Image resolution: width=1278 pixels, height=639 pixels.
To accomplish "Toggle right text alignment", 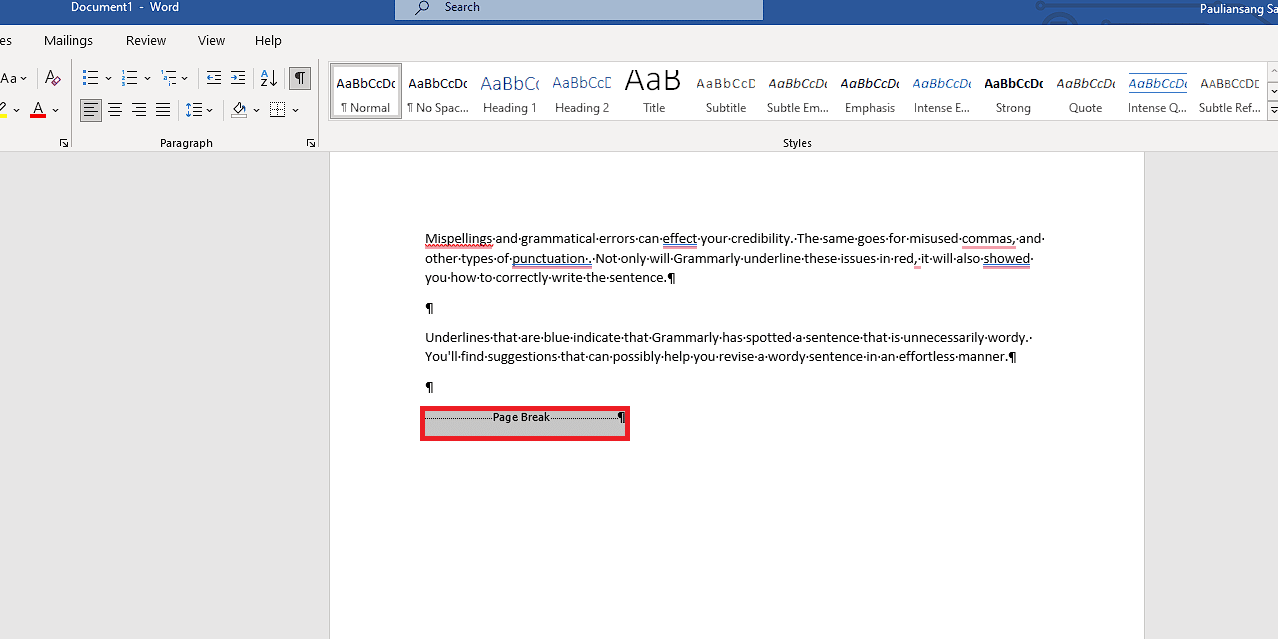I will pos(138,110).
